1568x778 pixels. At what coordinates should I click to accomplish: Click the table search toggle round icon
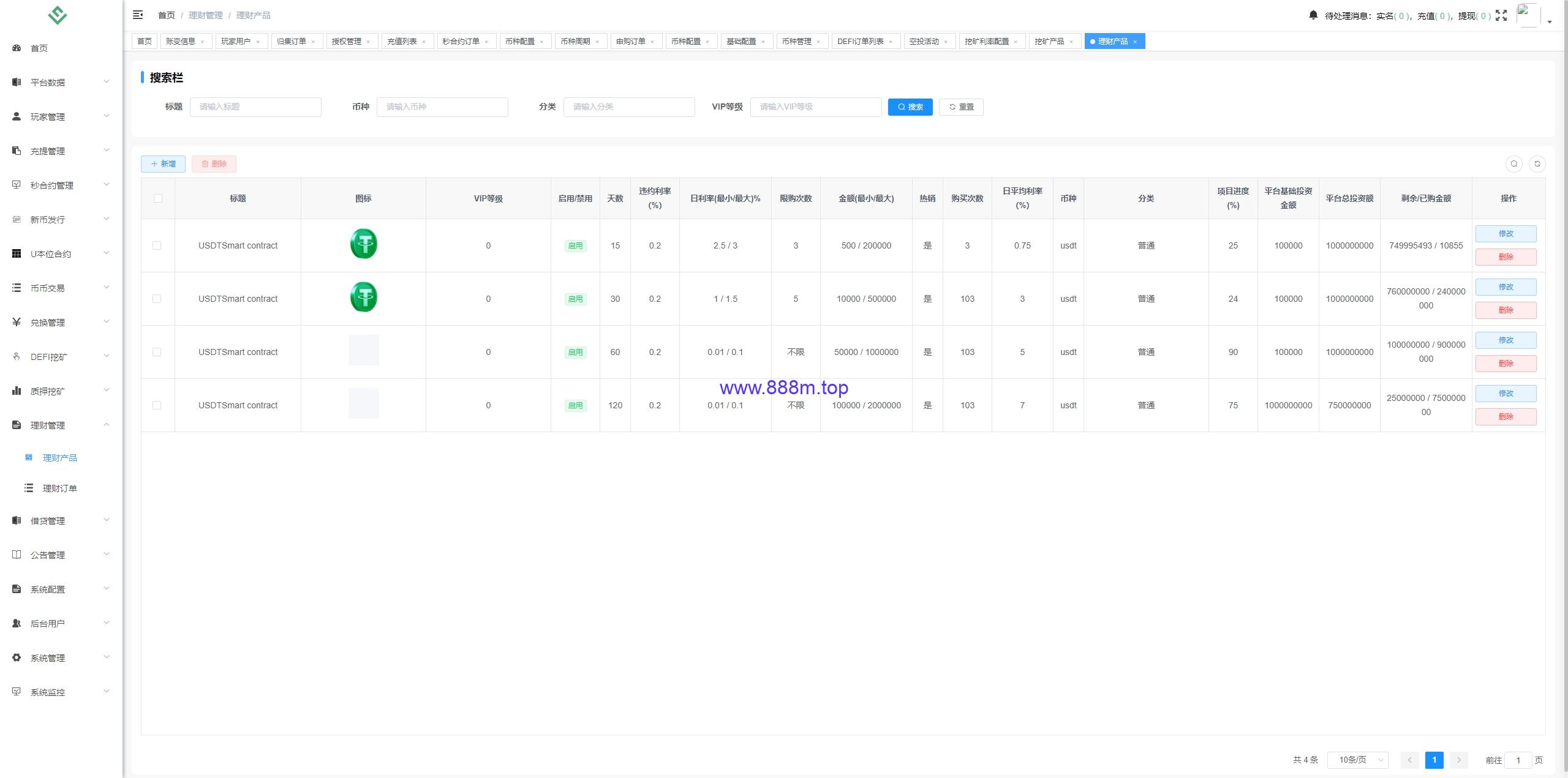tap(1513, 163)
